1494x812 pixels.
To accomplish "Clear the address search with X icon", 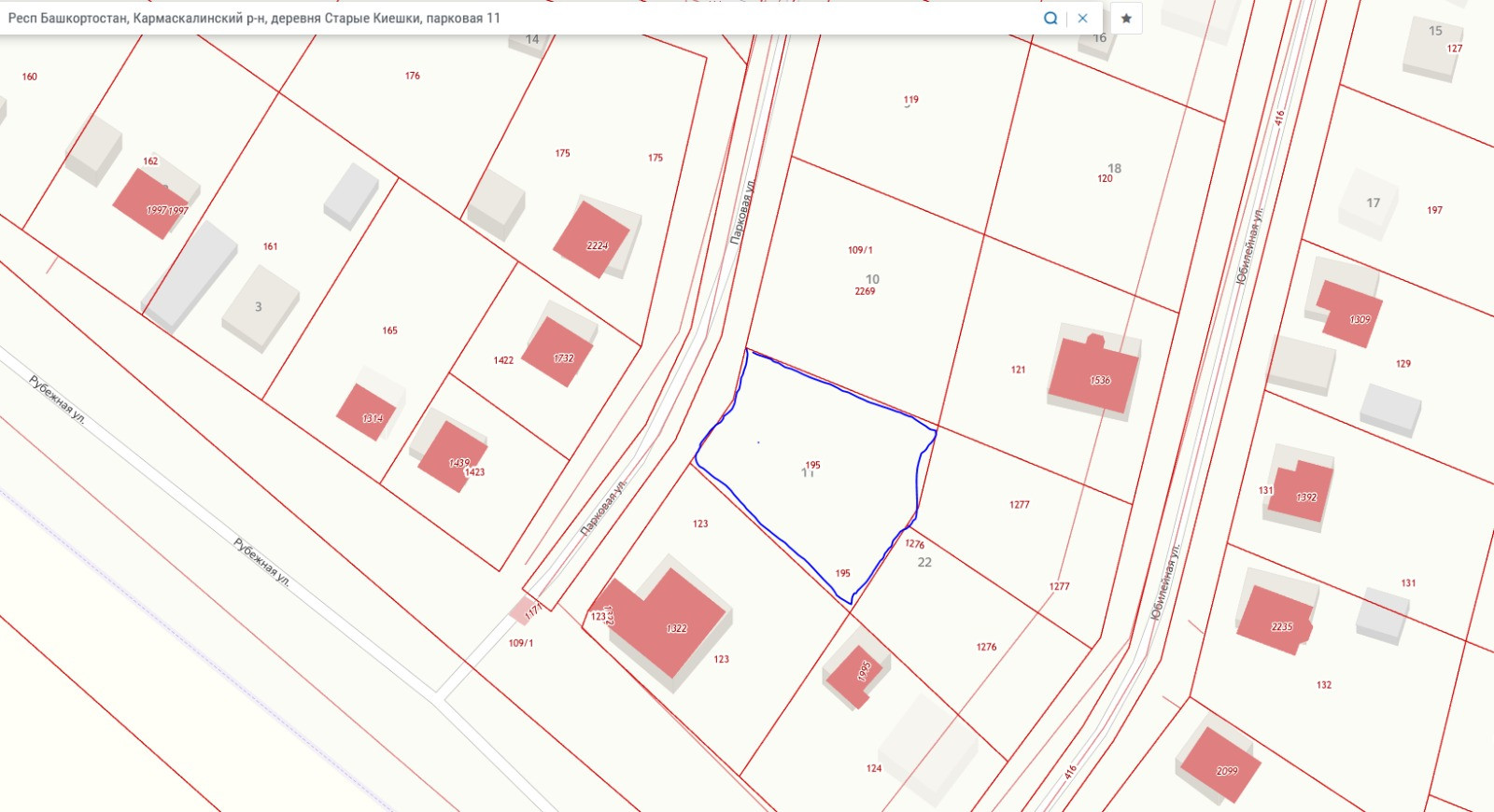I will (1082, 18).
